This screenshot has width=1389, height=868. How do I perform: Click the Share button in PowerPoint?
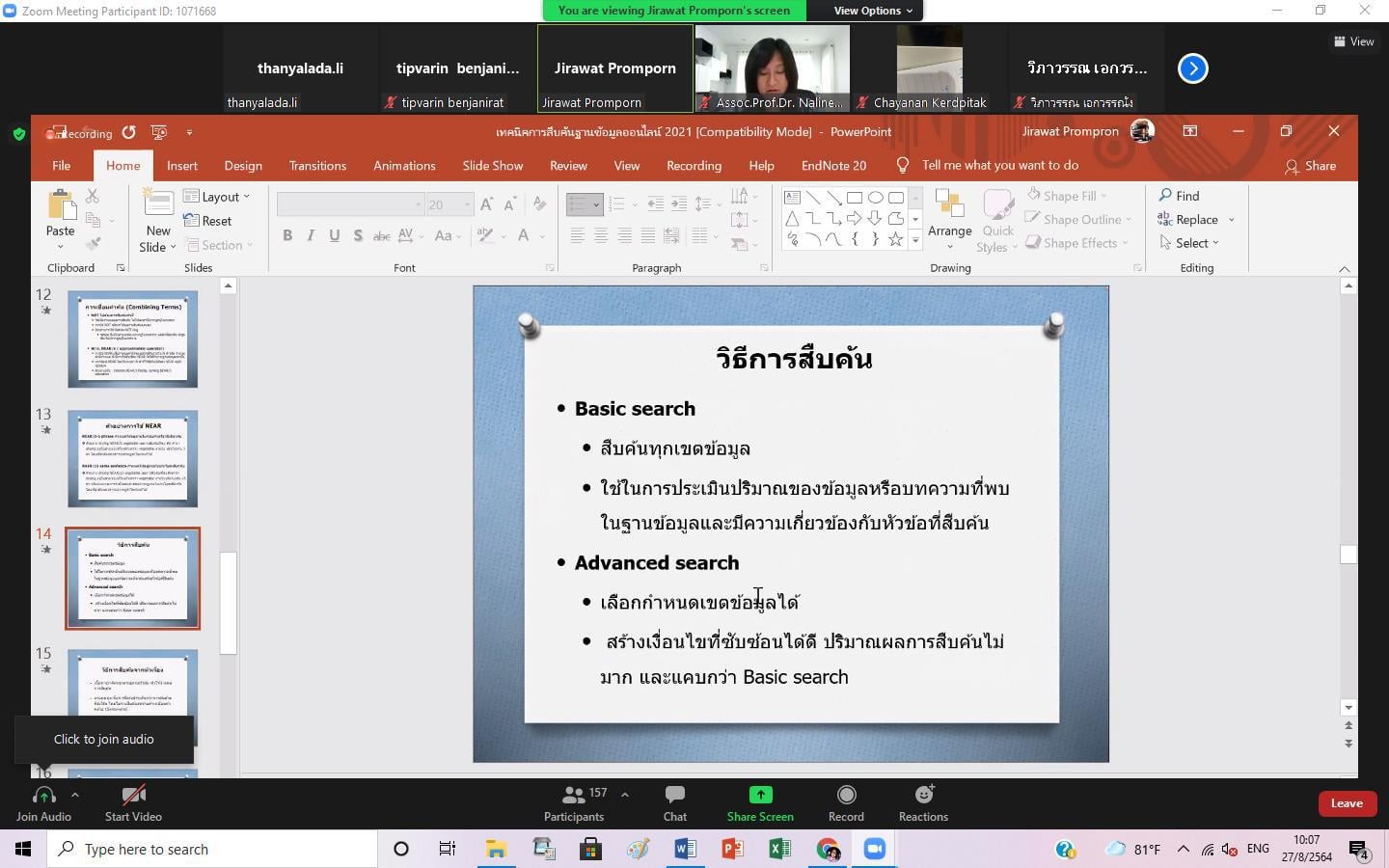pyautogui.click(x=1310, y=166)
